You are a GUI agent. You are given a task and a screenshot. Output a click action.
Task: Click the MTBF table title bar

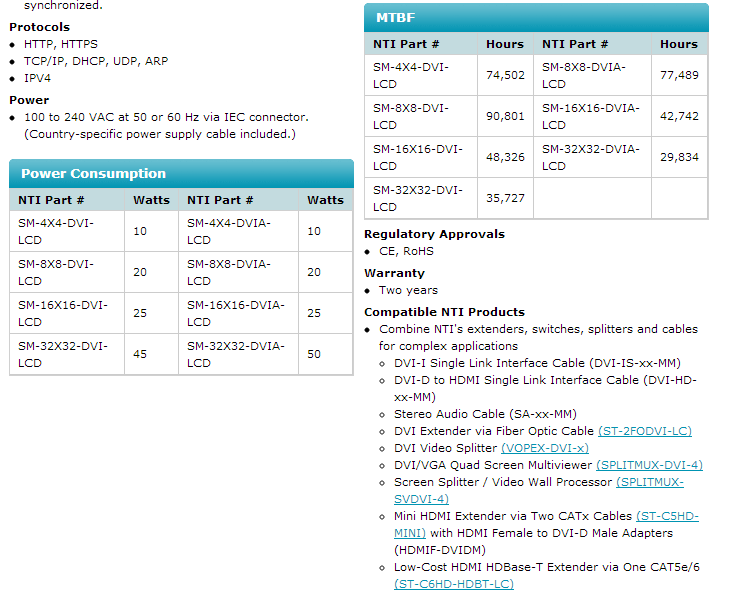tap(536, 18)
